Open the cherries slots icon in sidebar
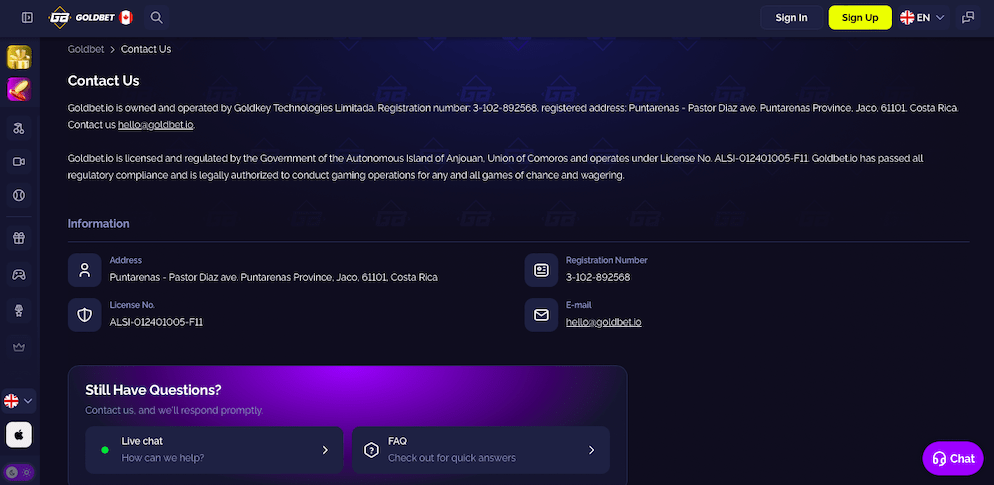 click(x=18, y=129)
